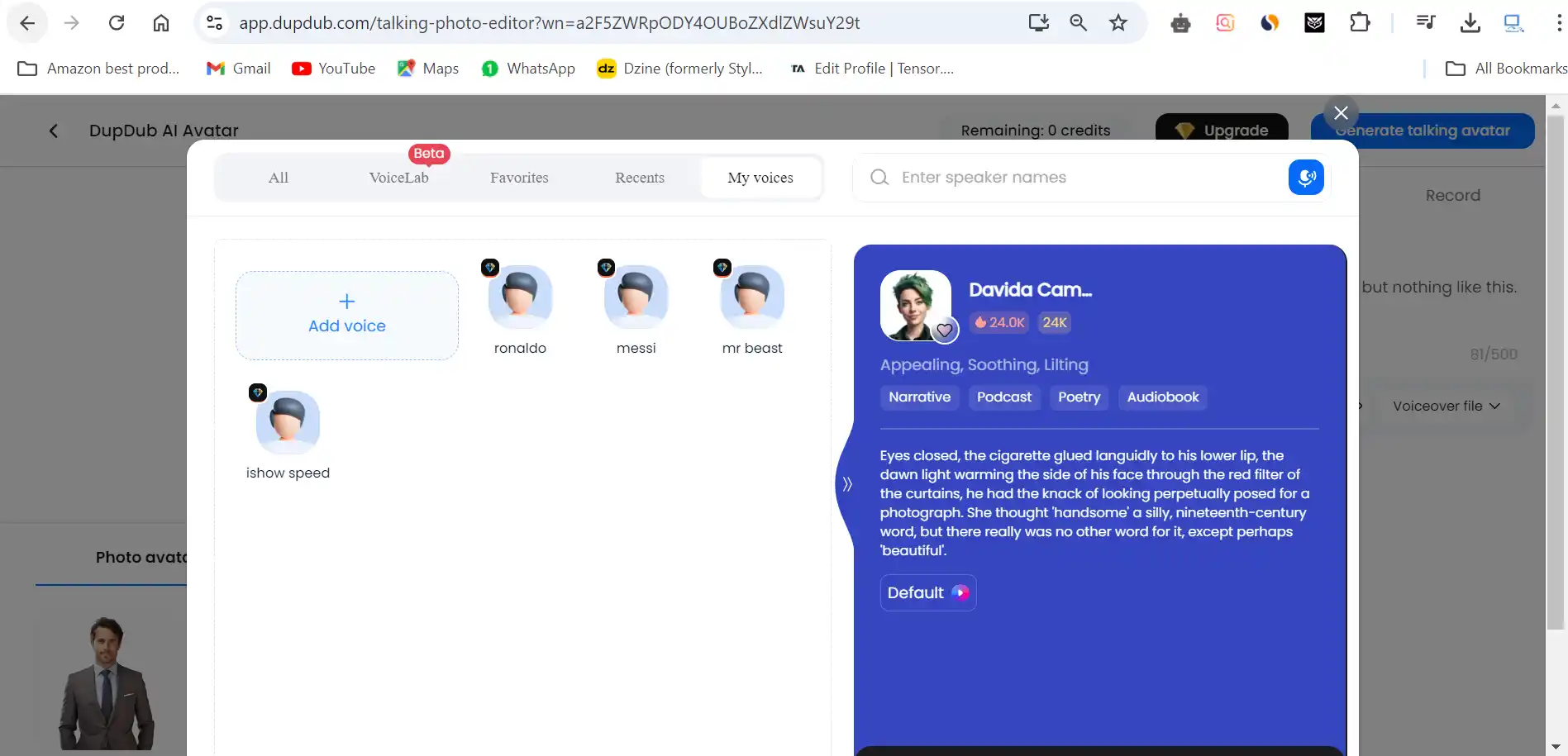Open WhatsApp bookmark

point(528,69)
